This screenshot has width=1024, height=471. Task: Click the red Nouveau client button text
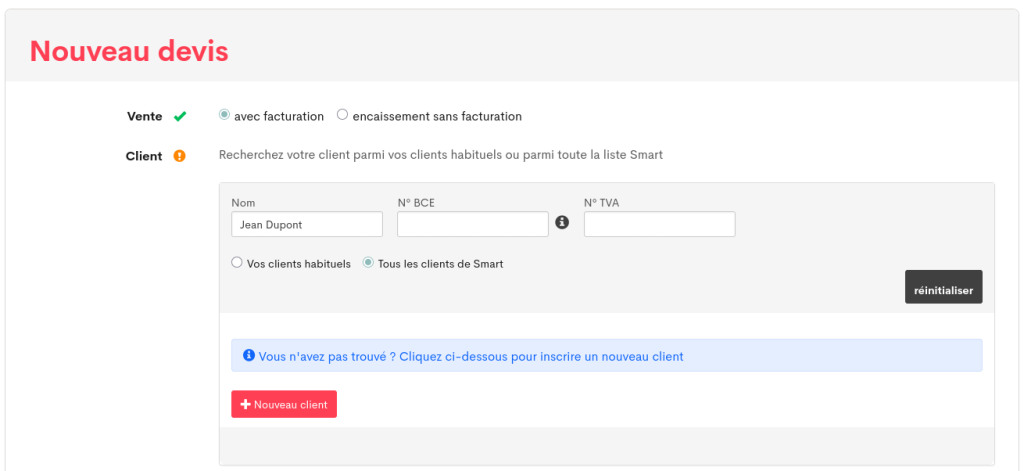tap(290, 405)
